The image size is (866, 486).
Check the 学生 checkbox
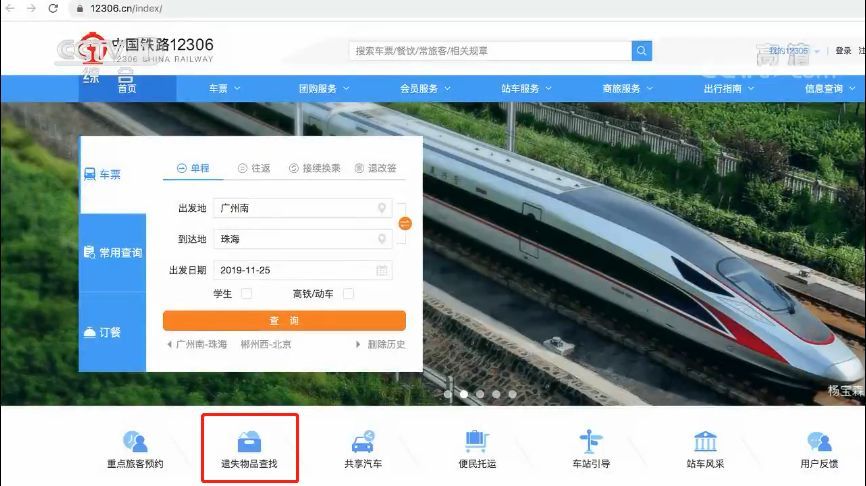[246, 294]
